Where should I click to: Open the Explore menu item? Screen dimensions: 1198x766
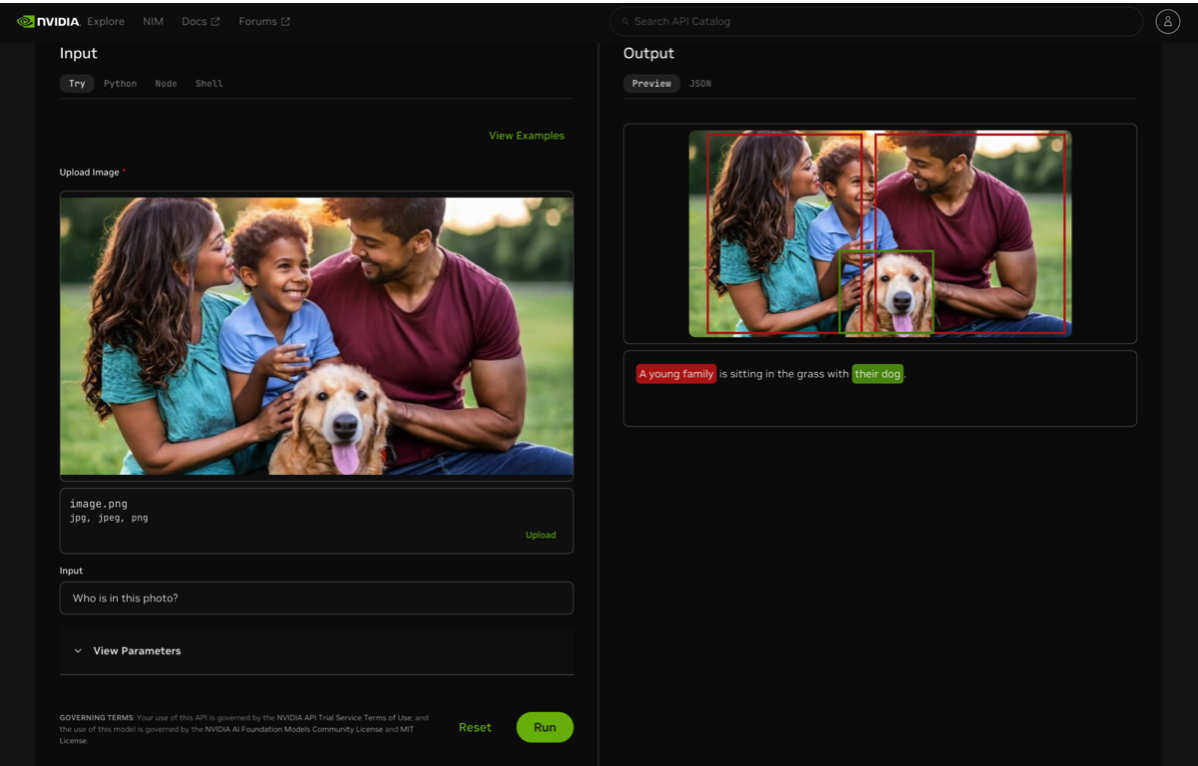[106, 21]
